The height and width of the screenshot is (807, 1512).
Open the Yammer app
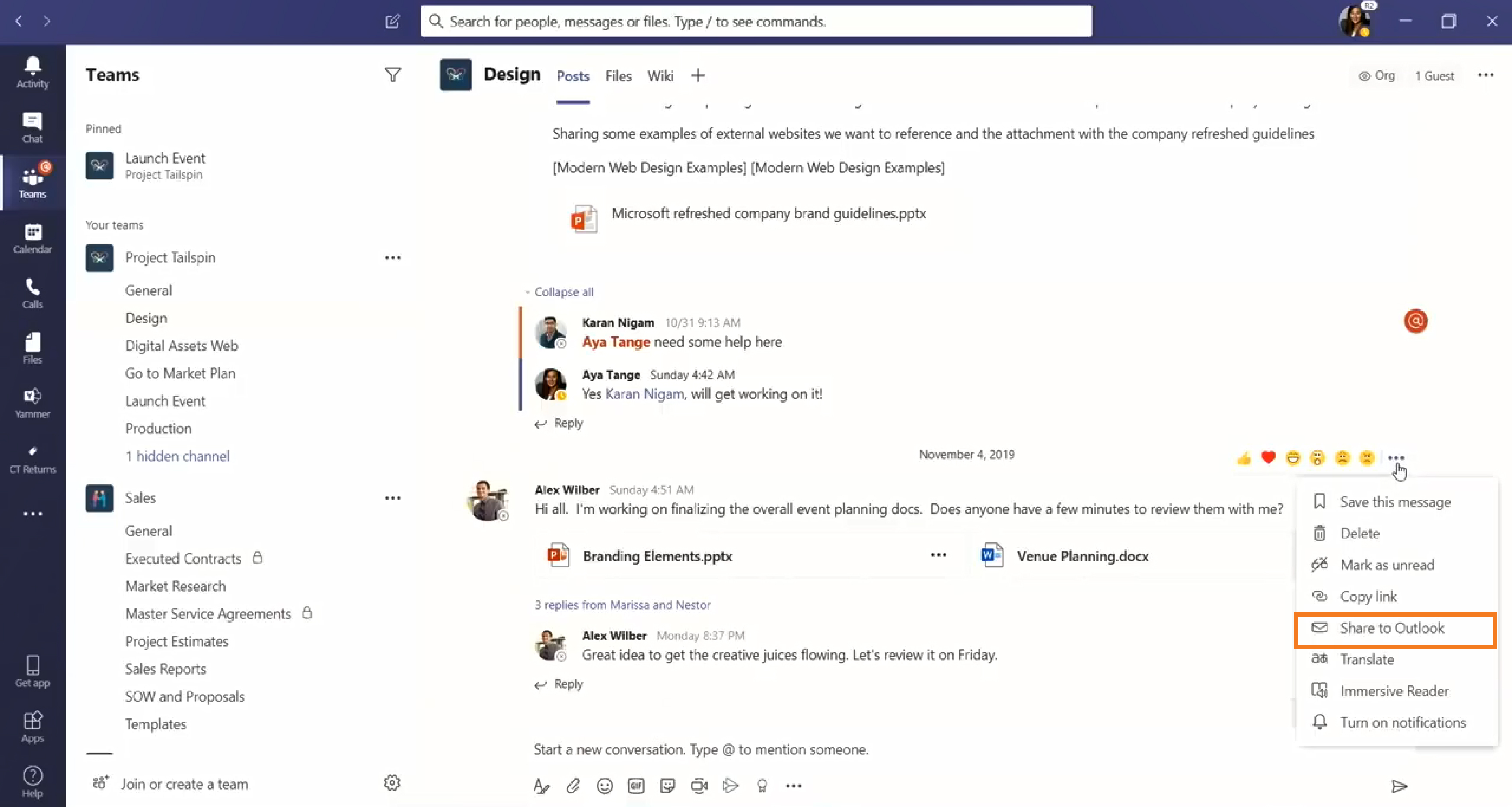pos(32,403)
